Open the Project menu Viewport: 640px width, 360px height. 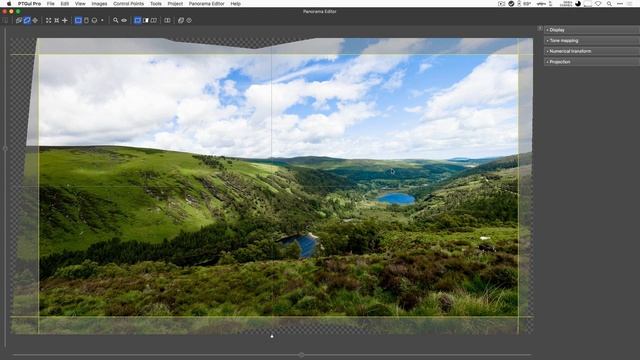click(x=175, y=3)
